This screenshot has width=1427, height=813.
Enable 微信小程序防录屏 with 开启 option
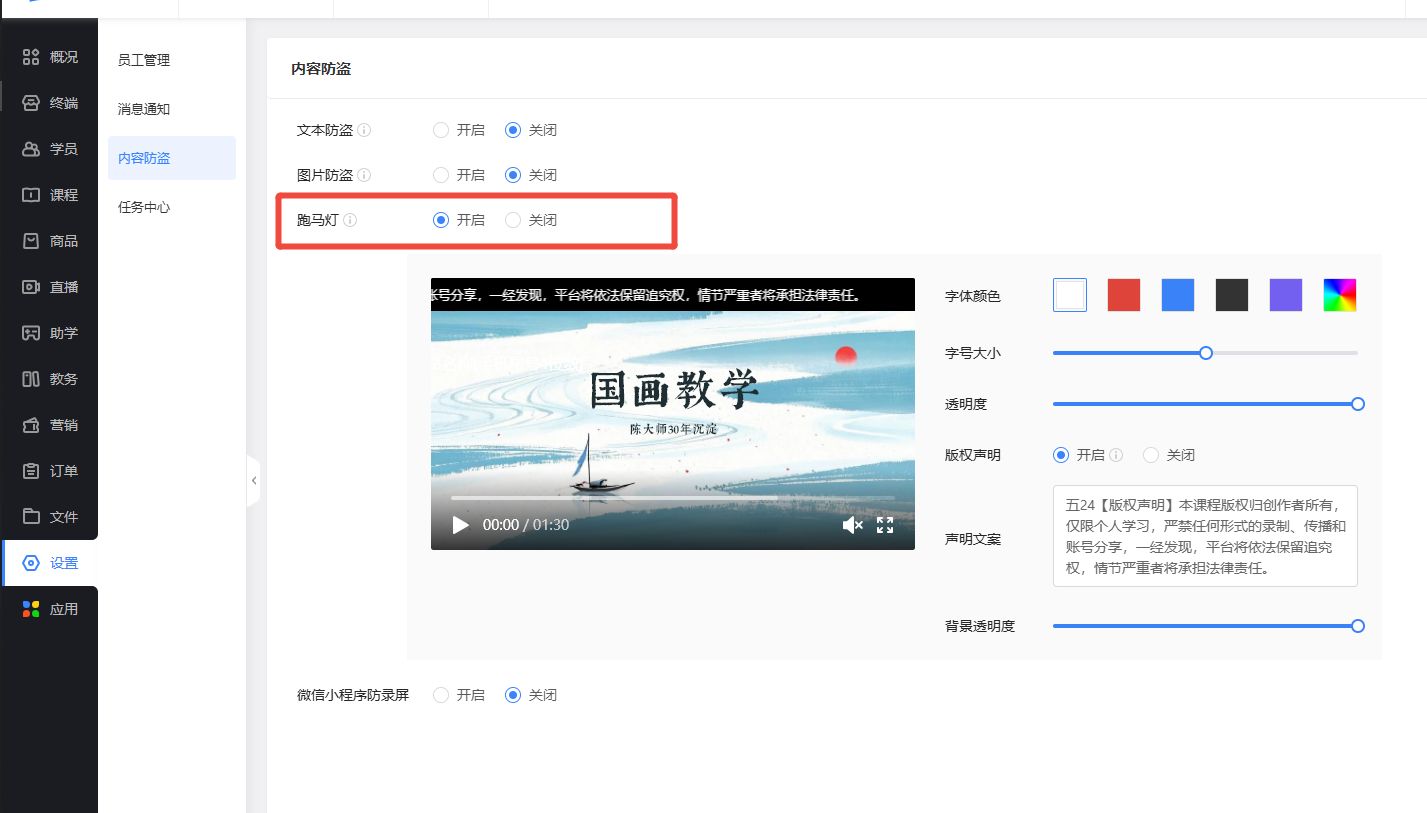point(441,695)
